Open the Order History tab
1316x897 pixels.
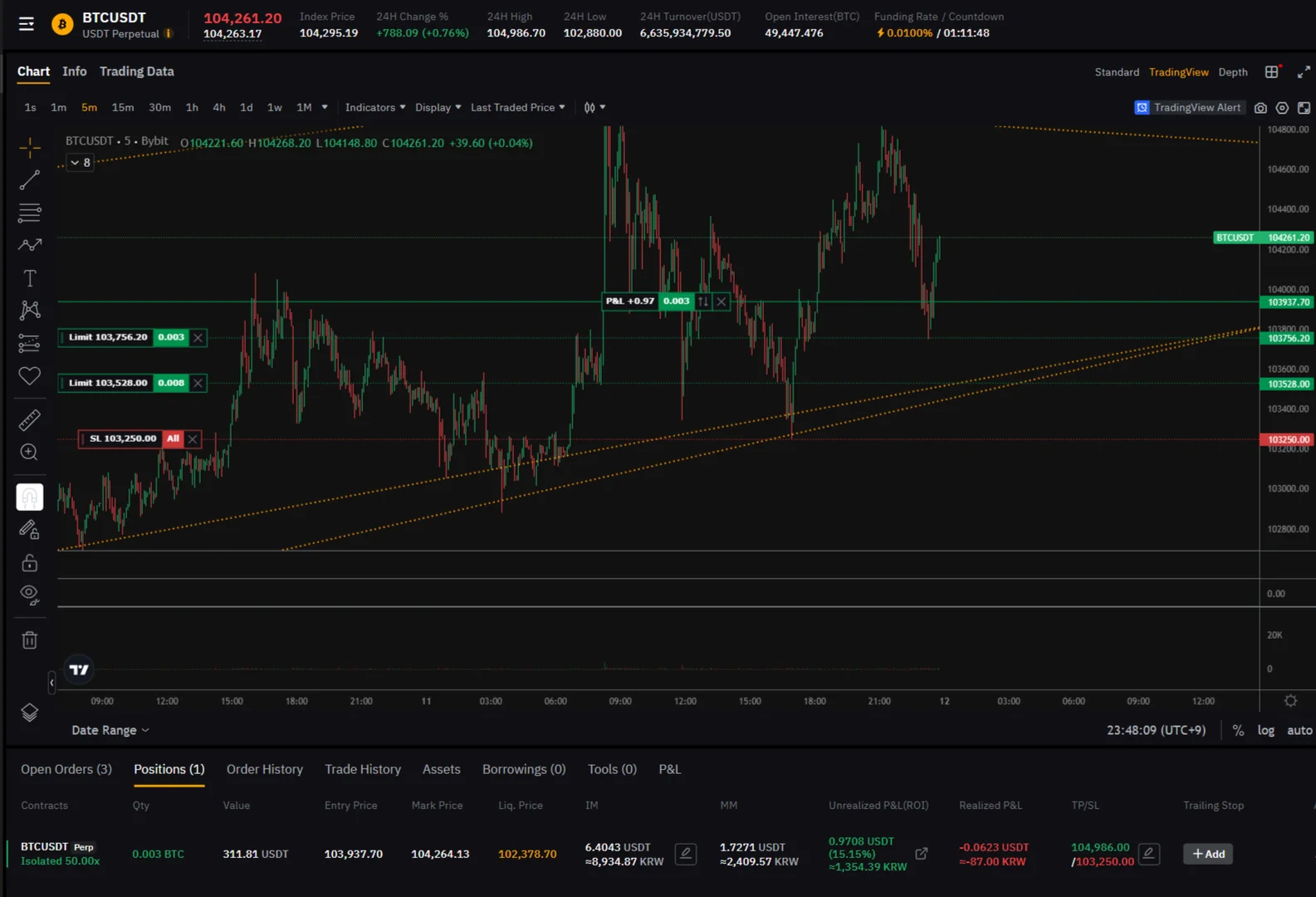tap(265, 769)
